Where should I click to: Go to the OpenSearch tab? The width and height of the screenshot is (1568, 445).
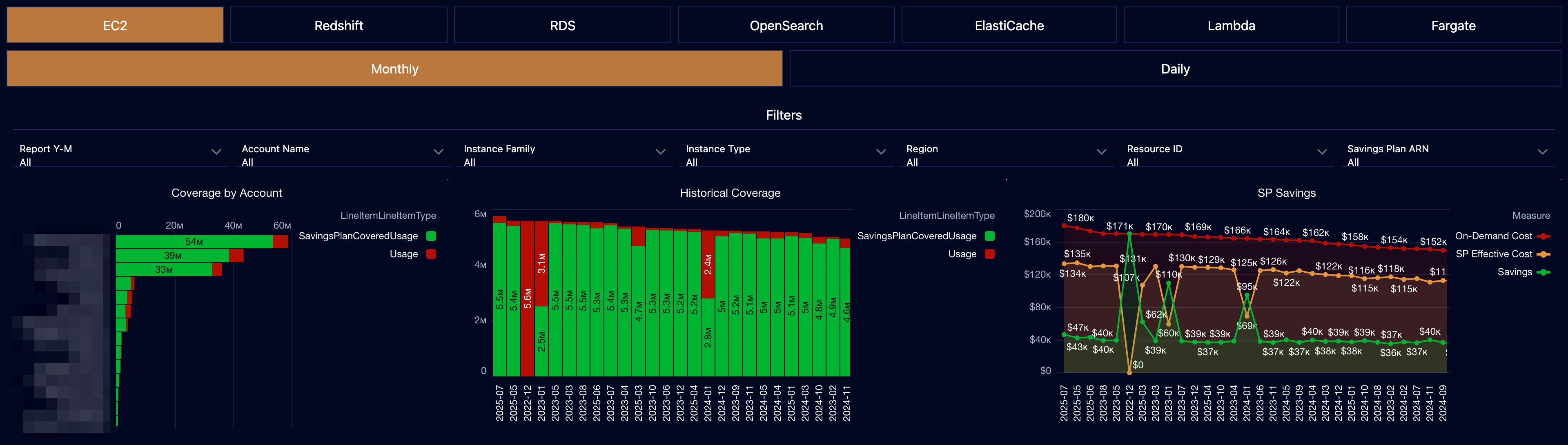(x=786, y=26)
